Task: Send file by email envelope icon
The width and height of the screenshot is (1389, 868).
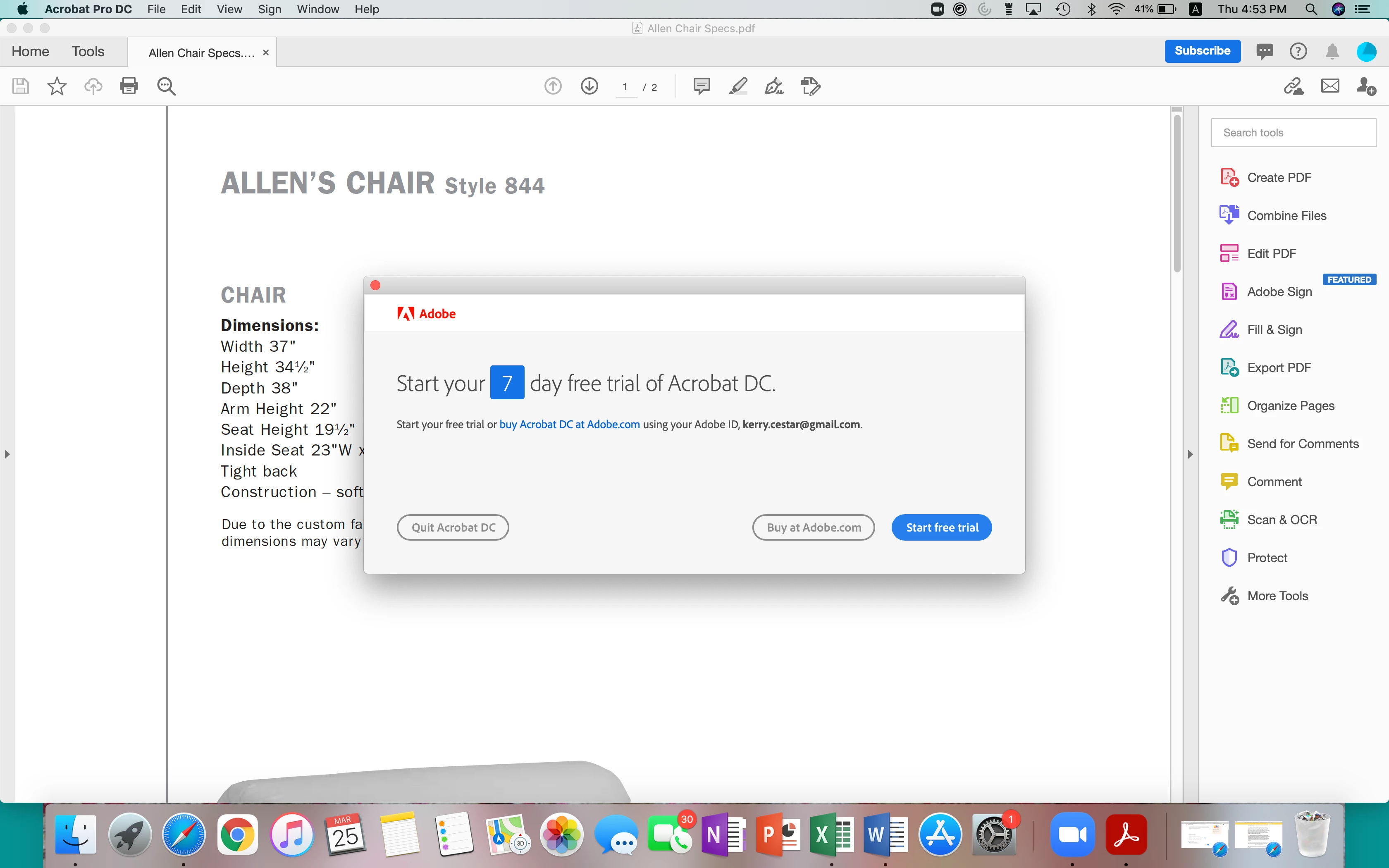Action: pos(1330,86)
